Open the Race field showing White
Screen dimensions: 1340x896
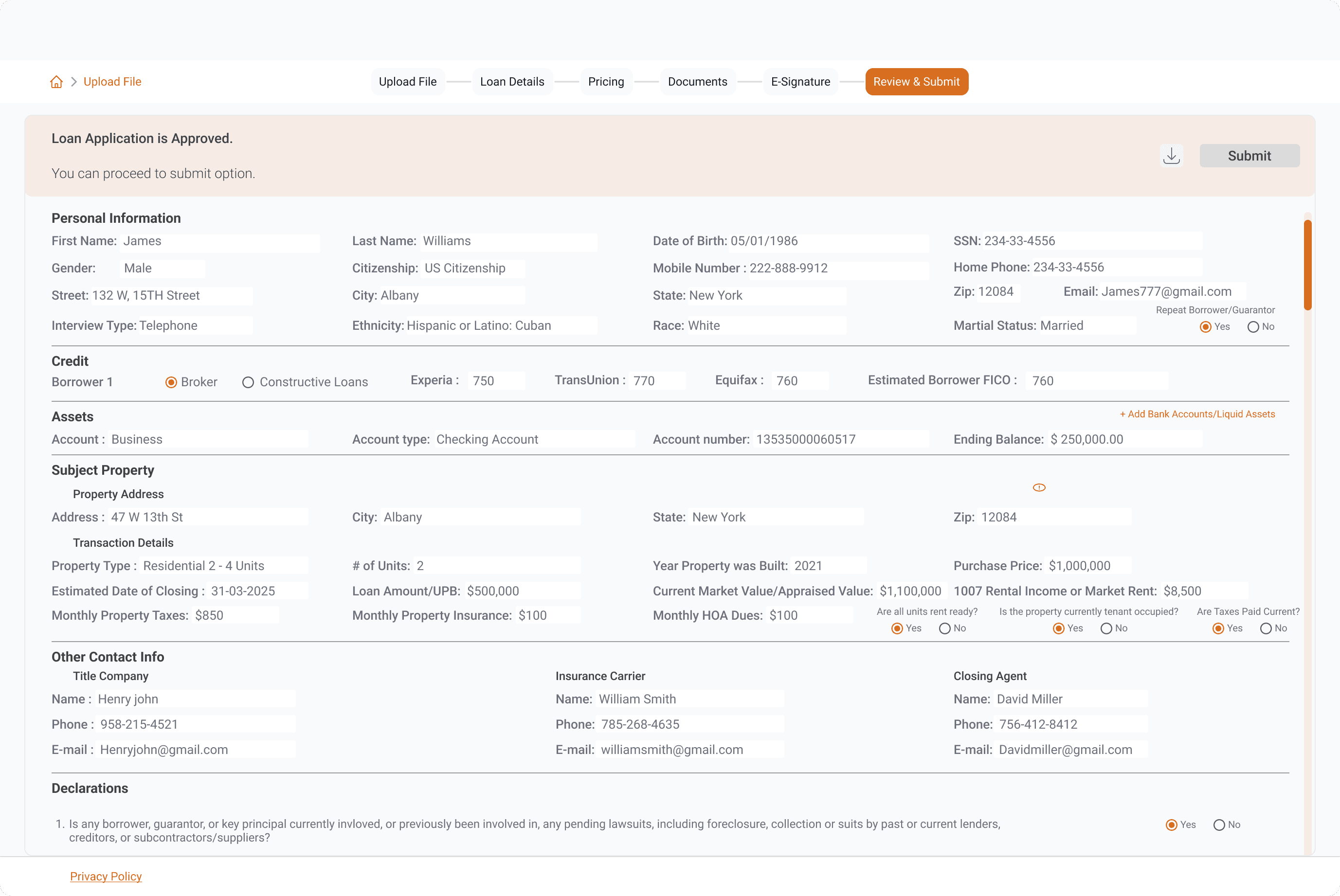pos(766,326)
